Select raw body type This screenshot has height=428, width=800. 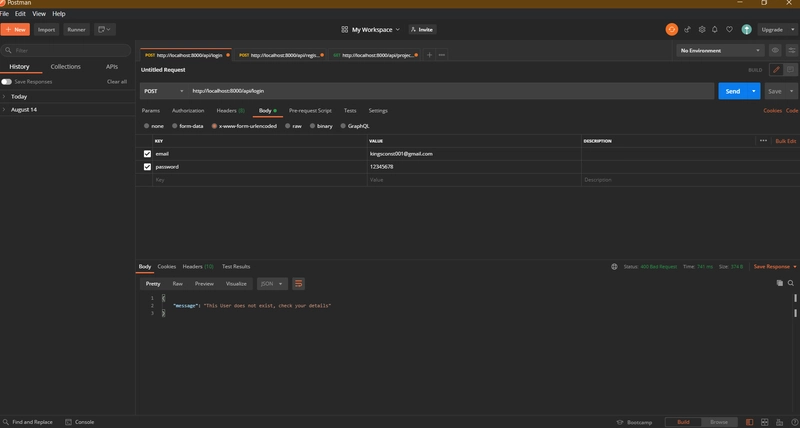pos(288,126)
